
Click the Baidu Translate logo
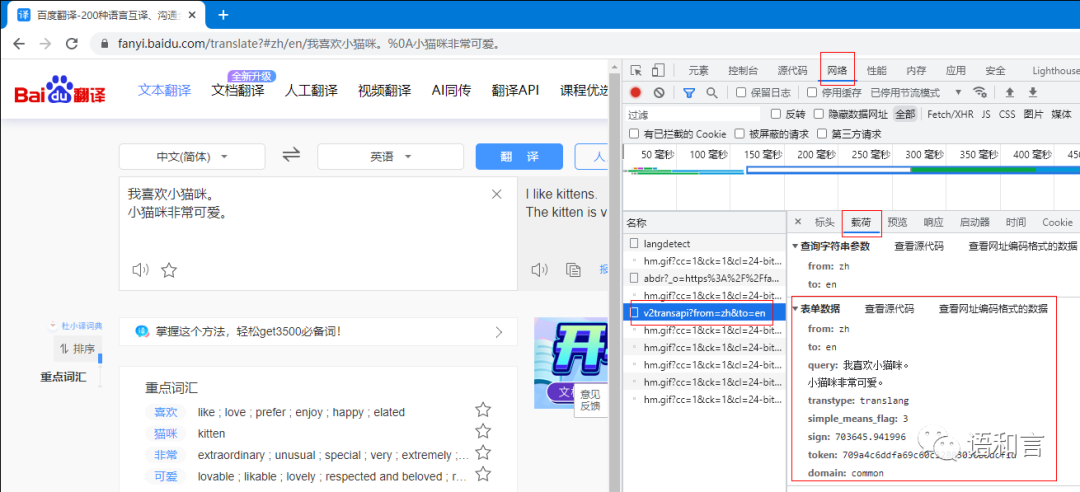[x=61, y=90]
